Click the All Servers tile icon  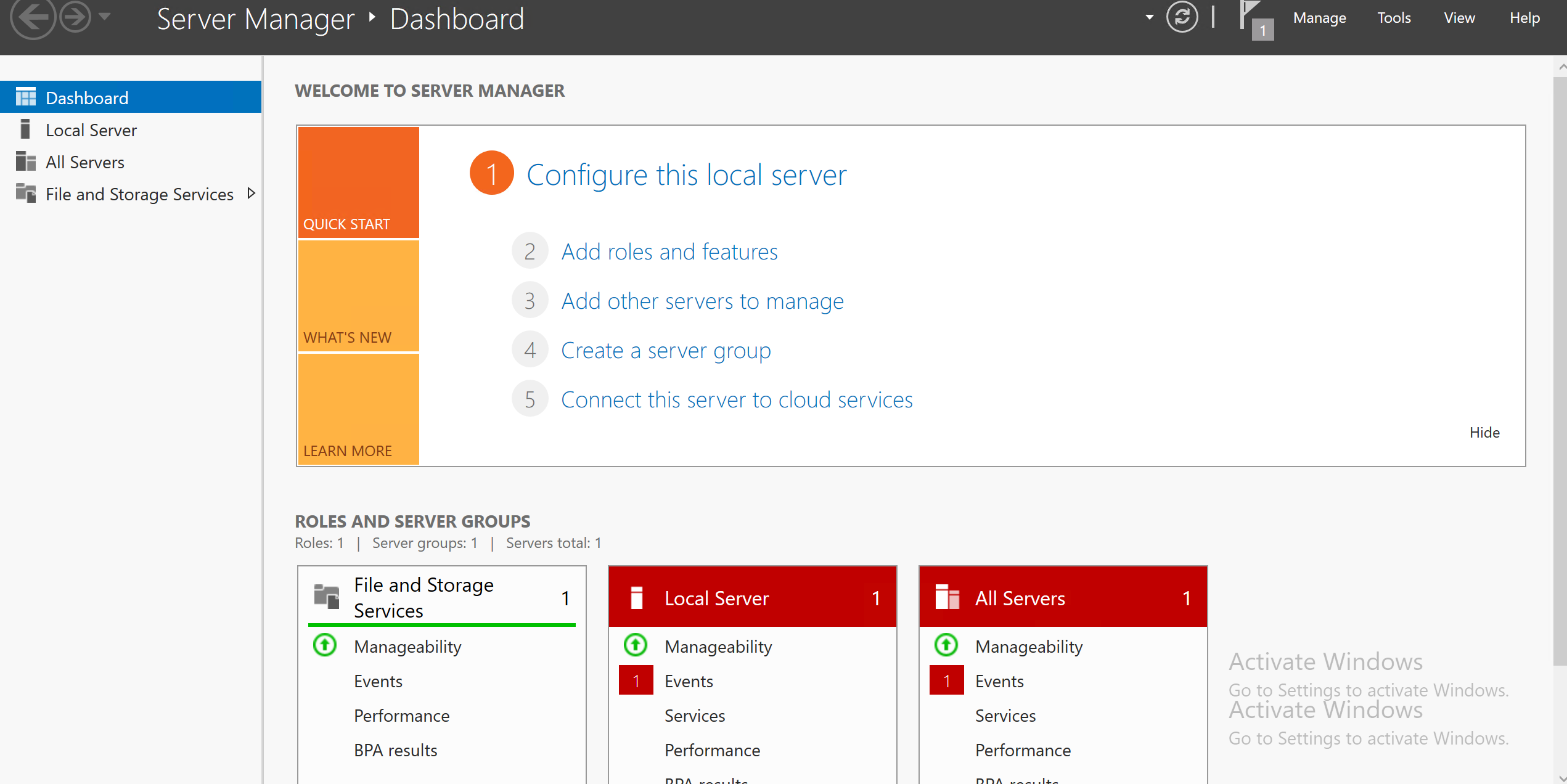(947, 597)
